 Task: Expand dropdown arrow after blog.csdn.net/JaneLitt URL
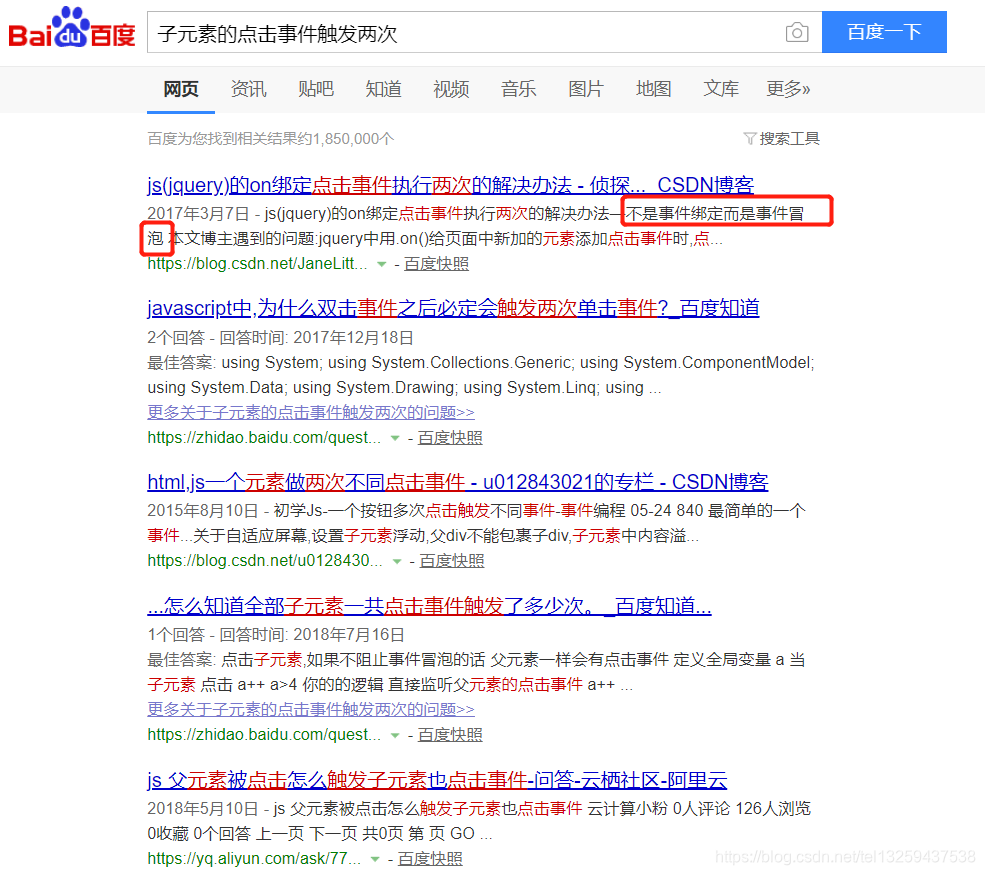point(381,264)
